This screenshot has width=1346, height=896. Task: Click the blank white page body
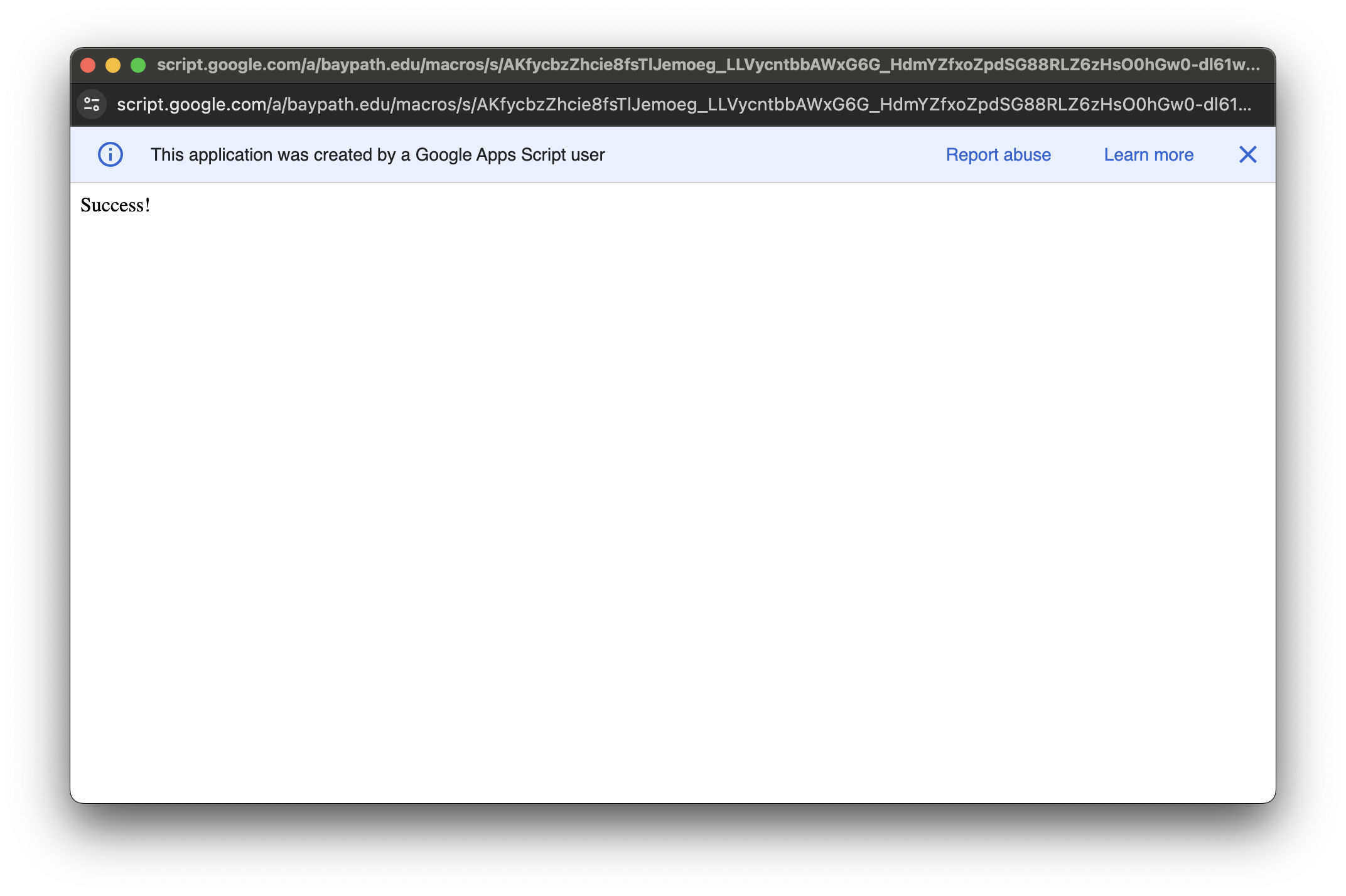(x=672, y=489)
